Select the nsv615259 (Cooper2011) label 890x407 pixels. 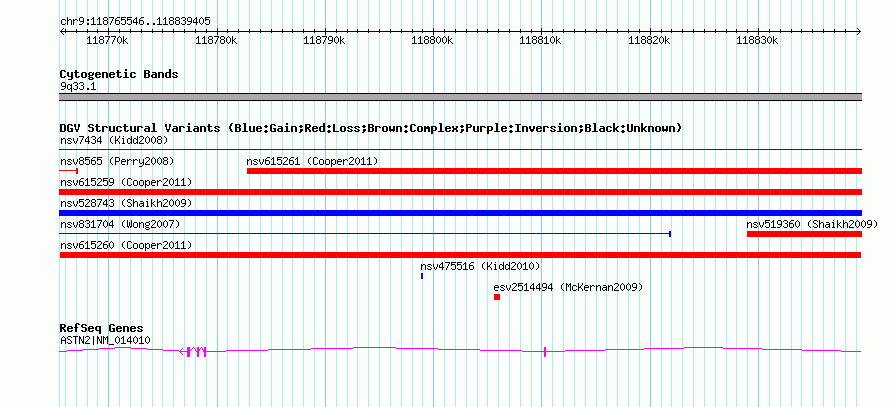[125, 182]
